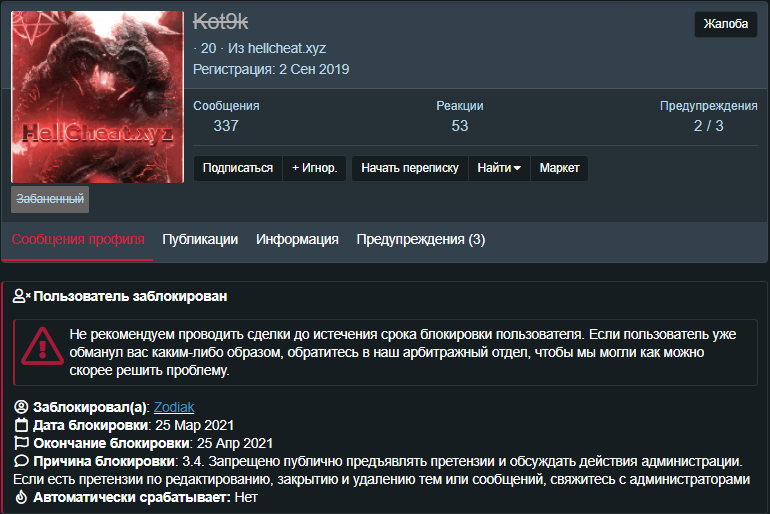Click the red warning triangle icon
Screen dimensions: 770x514
pos(42,347)
